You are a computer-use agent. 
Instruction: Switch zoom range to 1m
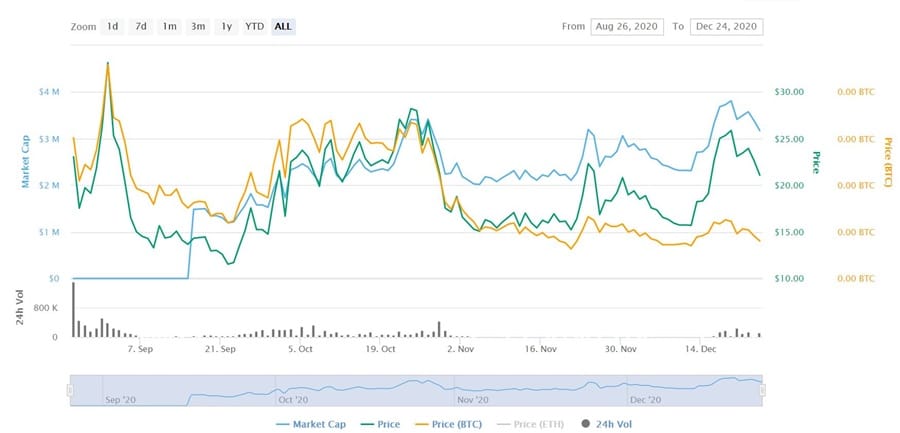[169, 26]
